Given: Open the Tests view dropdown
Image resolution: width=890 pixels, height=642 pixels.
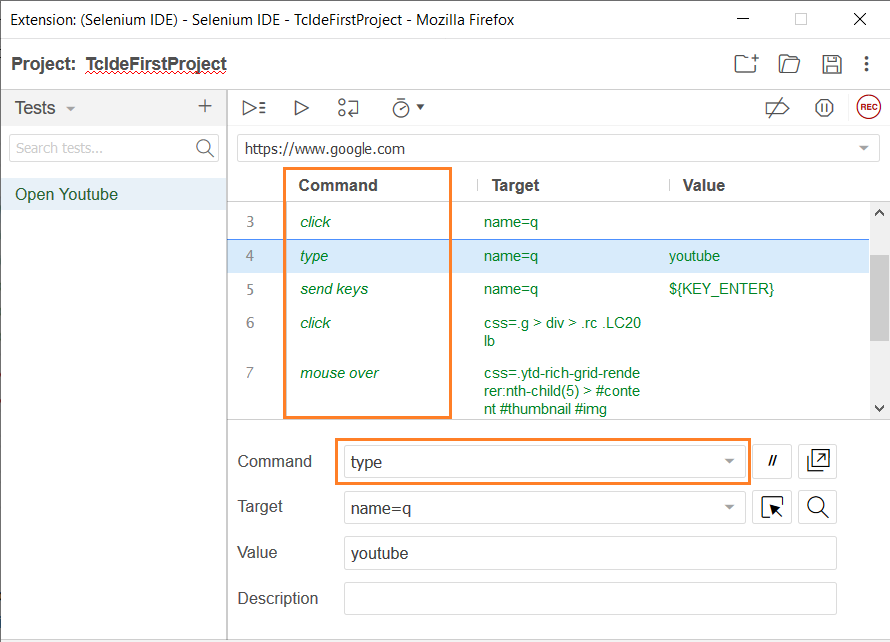Looking at the screenshot, I should pos(70,108).
